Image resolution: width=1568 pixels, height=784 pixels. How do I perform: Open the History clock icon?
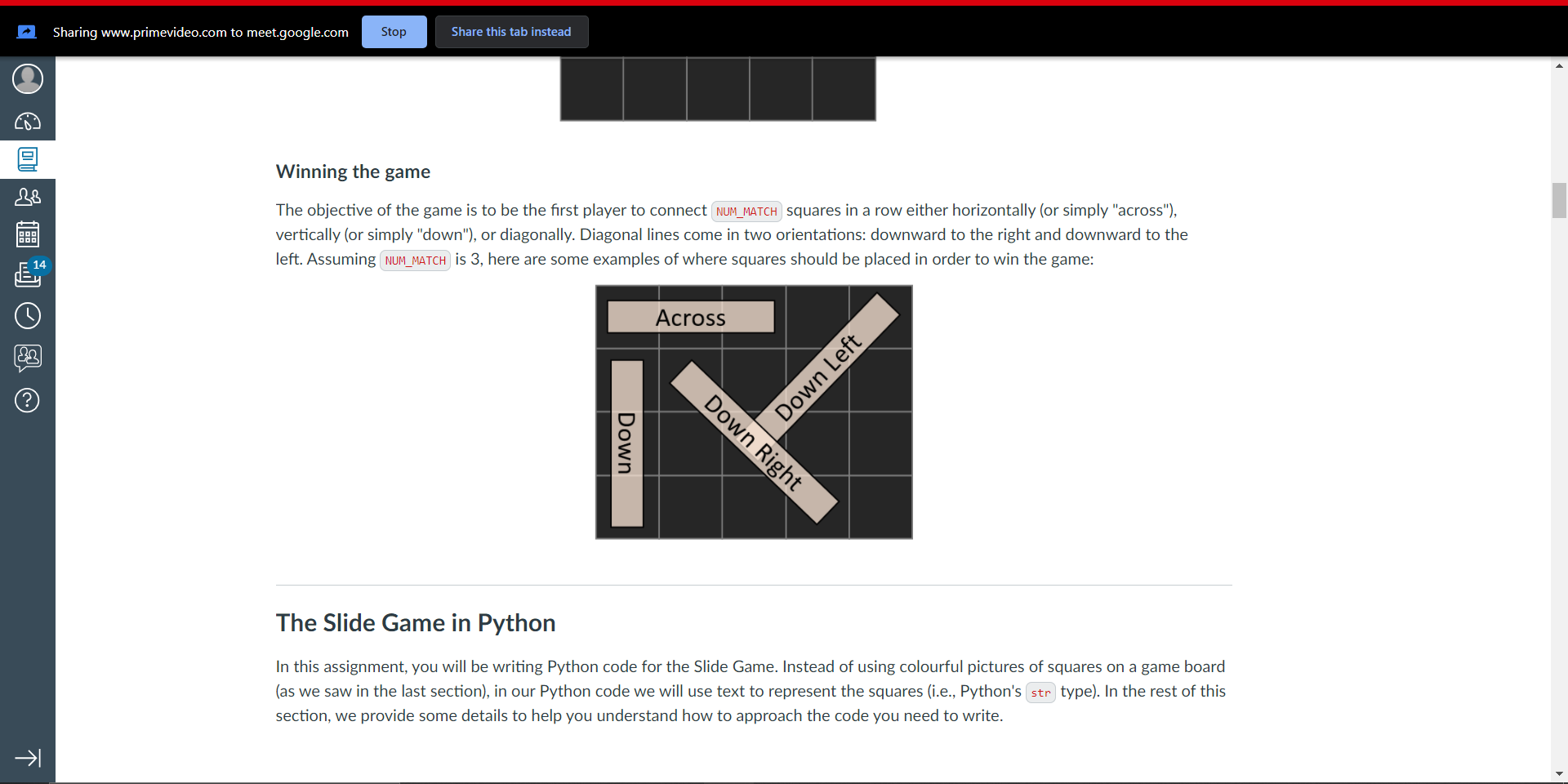(27, 315)
